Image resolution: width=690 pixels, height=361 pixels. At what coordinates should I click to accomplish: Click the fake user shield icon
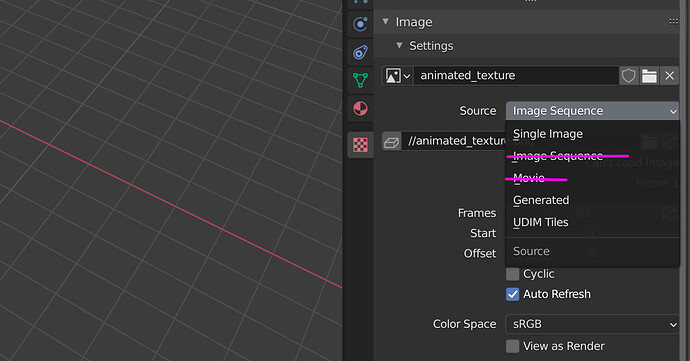(628, 76)
